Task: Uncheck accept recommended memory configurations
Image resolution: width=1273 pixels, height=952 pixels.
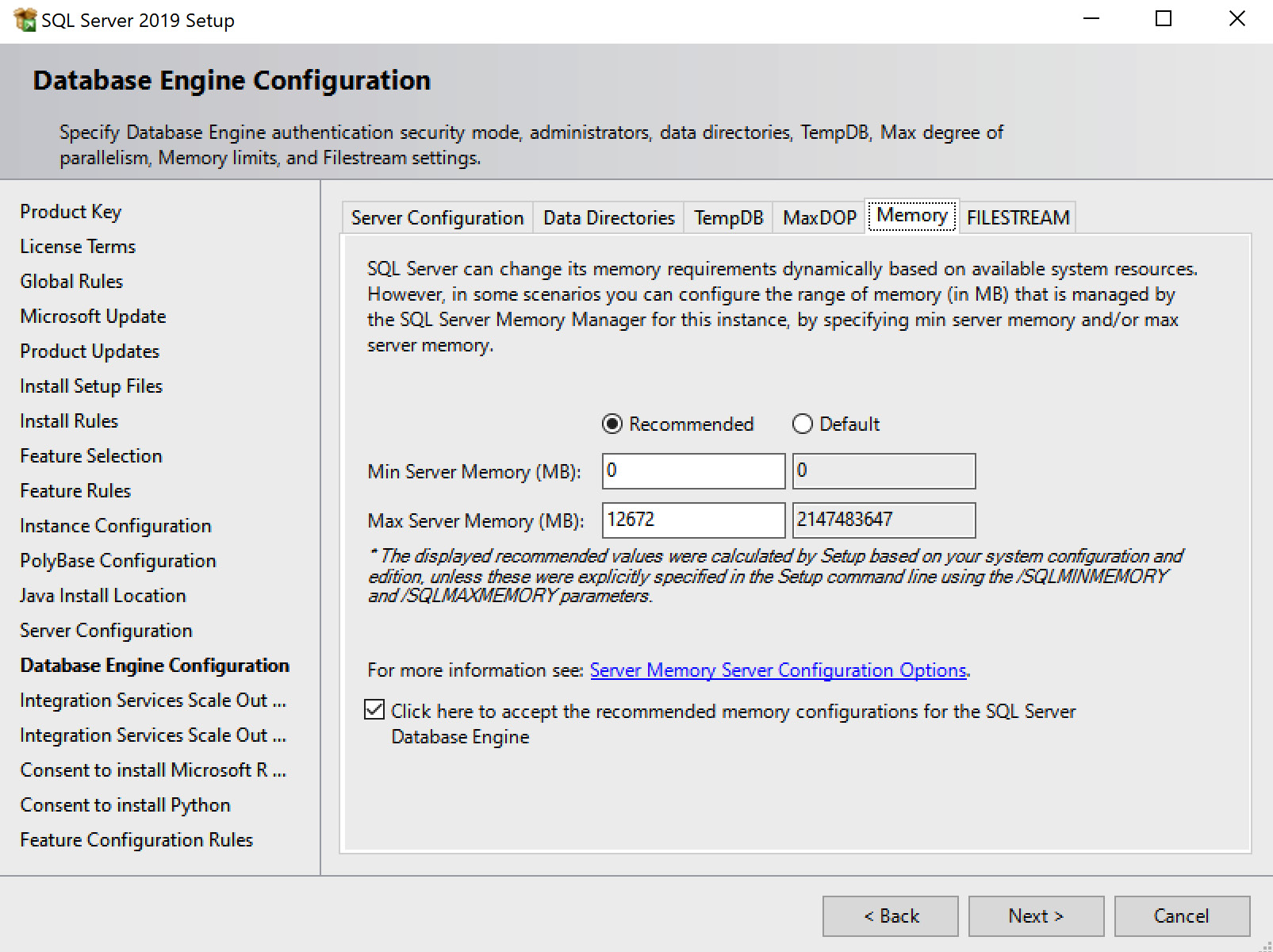Action: point(374,710)
